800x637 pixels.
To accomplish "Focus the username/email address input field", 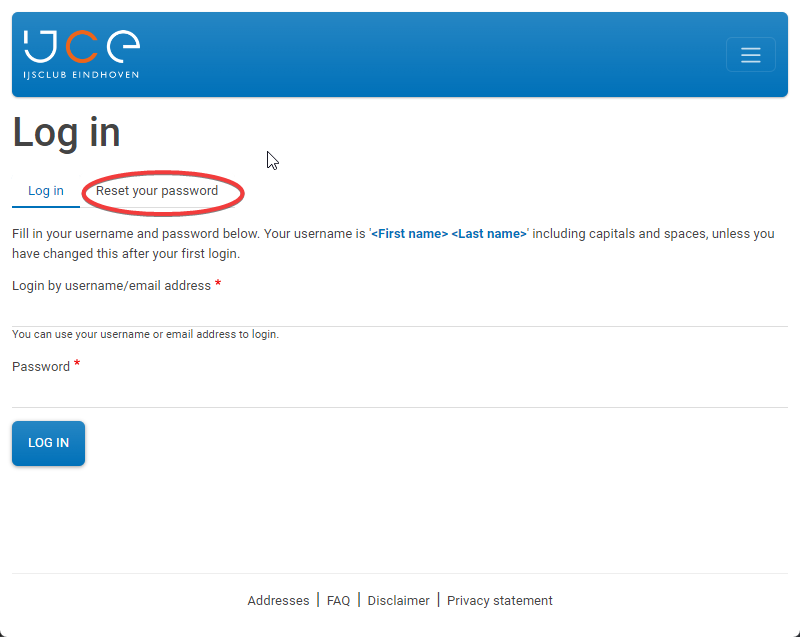I will coord(400,312).
